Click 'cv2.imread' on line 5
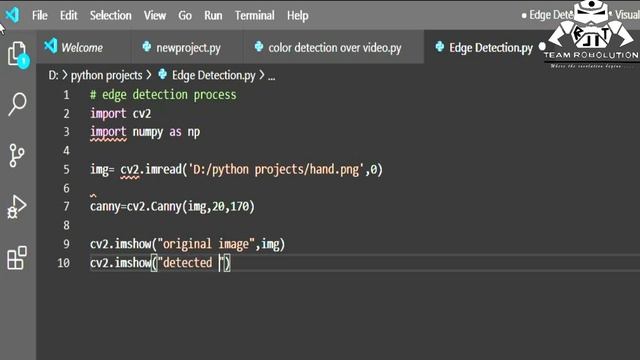The width and height of the screenshot is (640, 360). 151,169
